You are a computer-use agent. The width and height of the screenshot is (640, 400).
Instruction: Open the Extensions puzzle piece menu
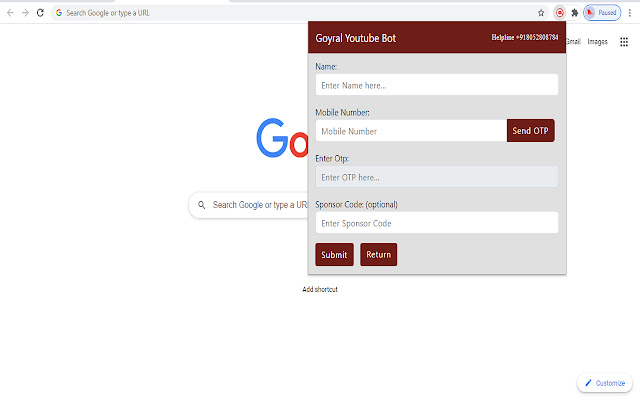click(575, 13)
